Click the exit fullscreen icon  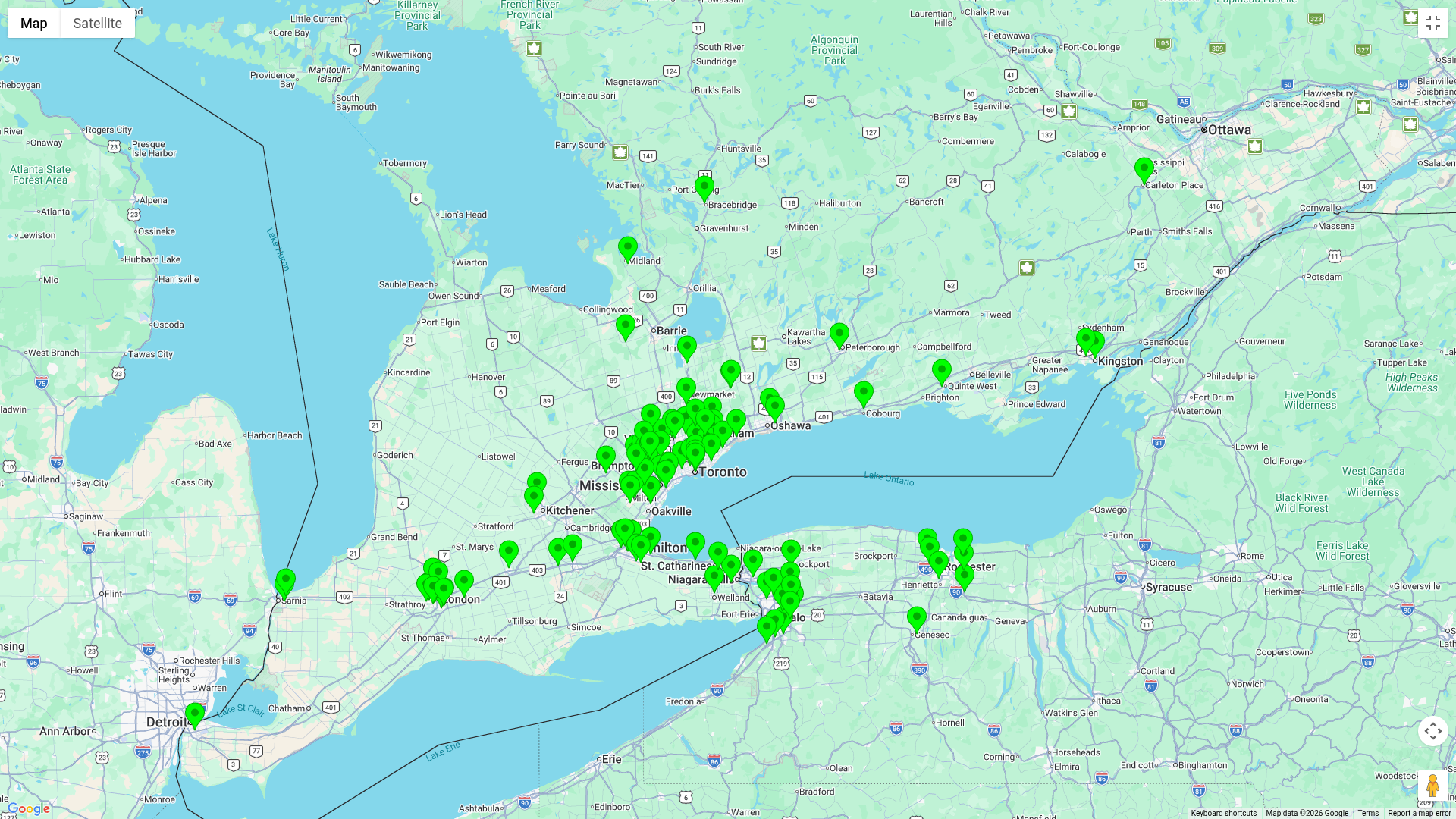(x=1433, y=22)
